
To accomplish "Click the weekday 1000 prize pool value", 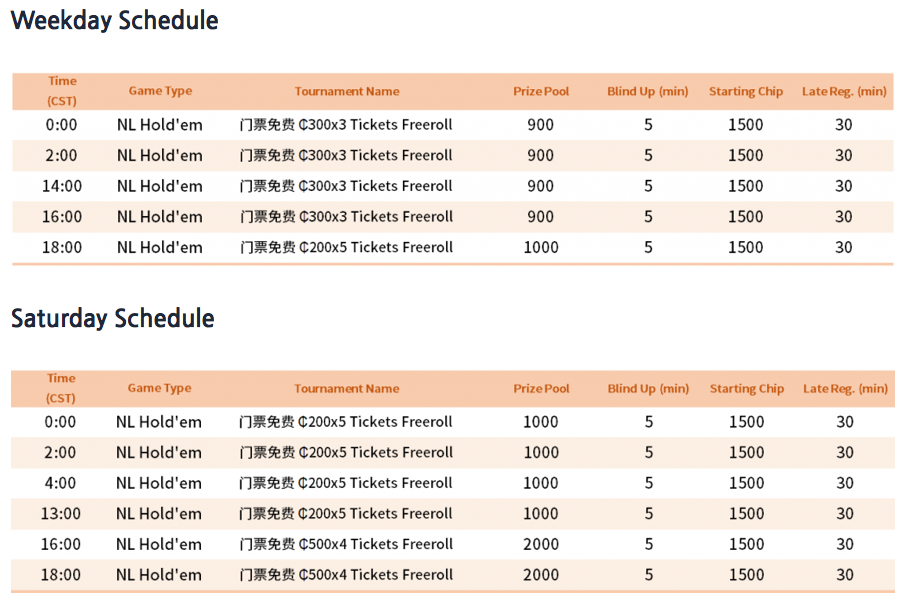I will tap(541, 248).
